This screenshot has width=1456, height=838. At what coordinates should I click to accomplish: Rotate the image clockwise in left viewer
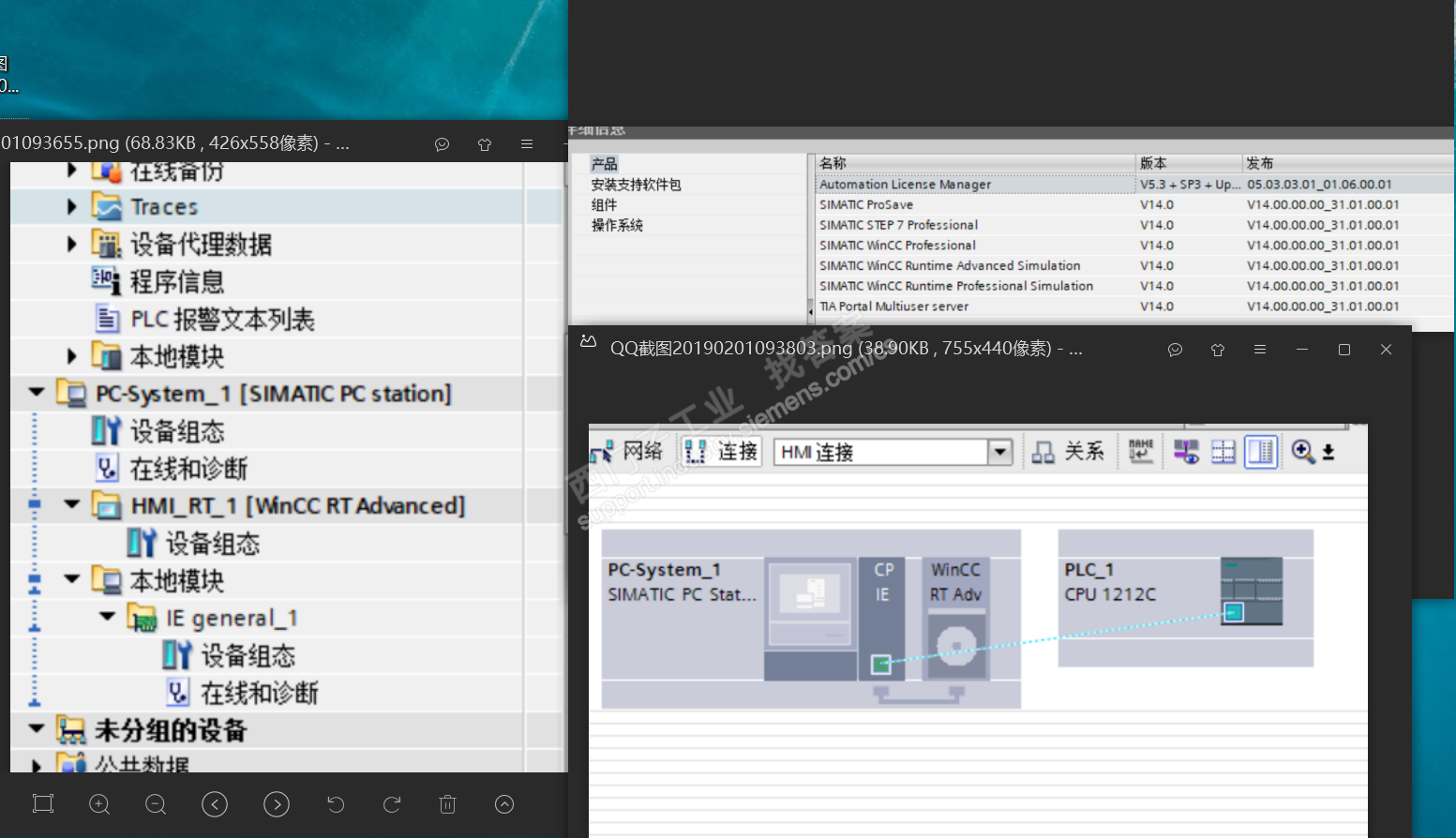point(392,804)
